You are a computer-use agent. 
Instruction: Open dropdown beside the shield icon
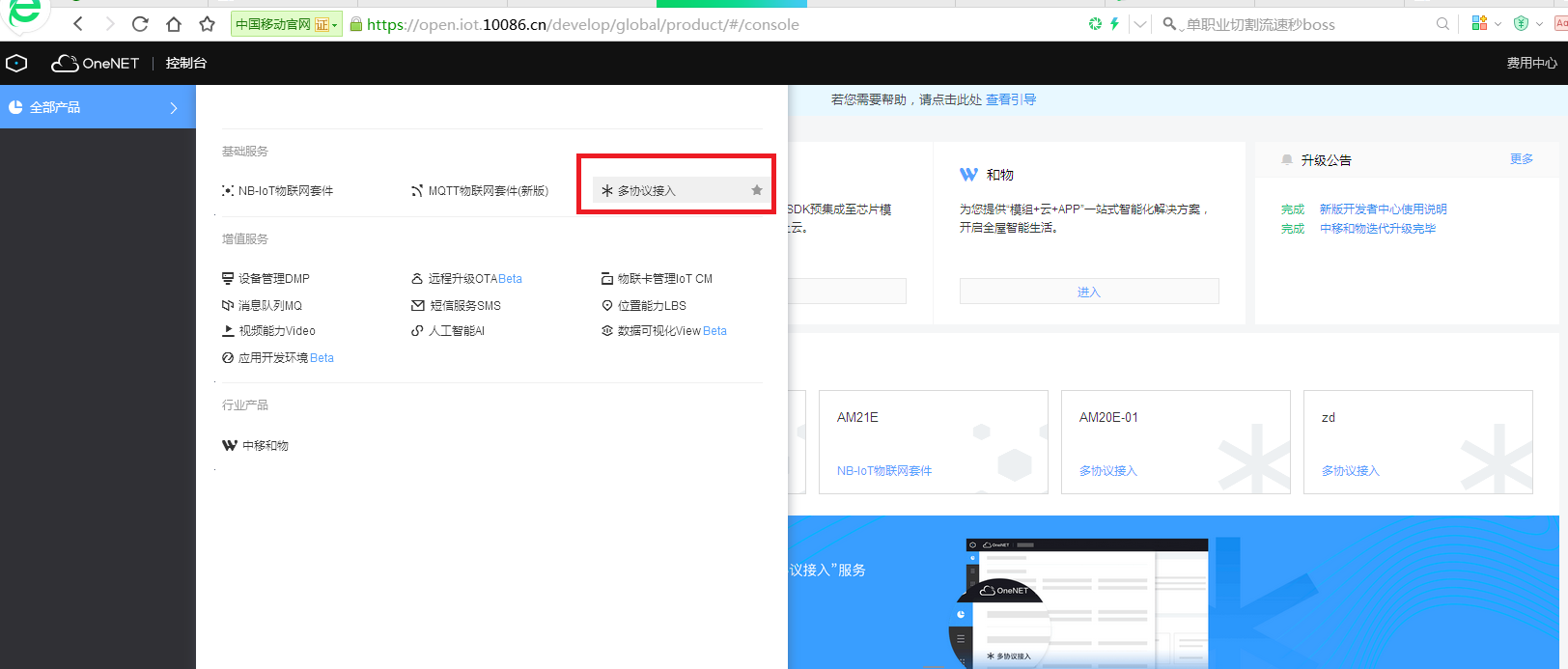point(1539,24)
